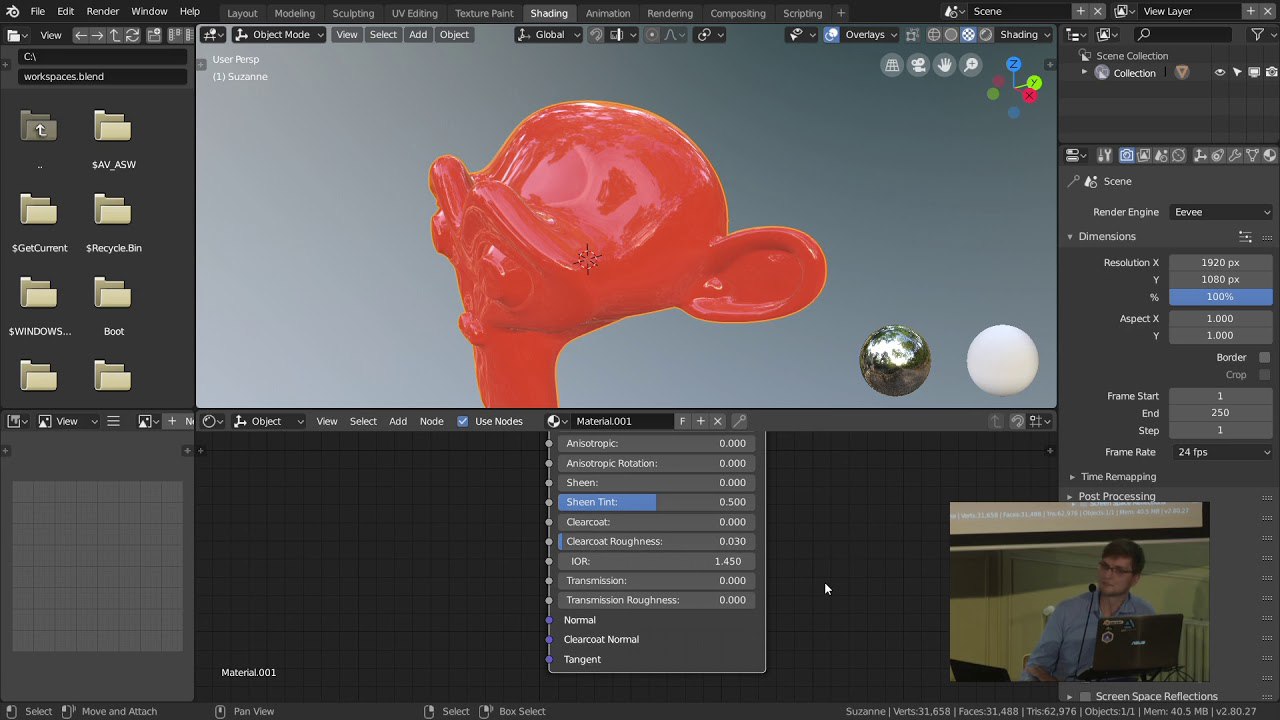Select solid shading mode icon
Viewport: 1280px width, 720px height.
[x=951, y=34]
